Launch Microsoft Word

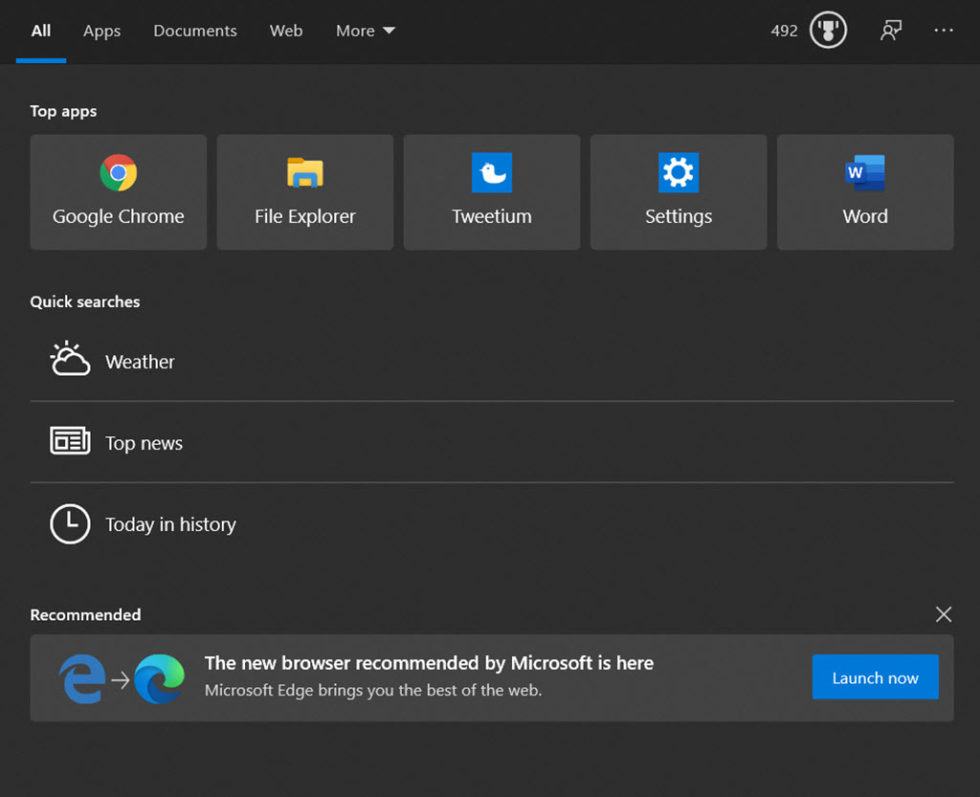point(864,192)
